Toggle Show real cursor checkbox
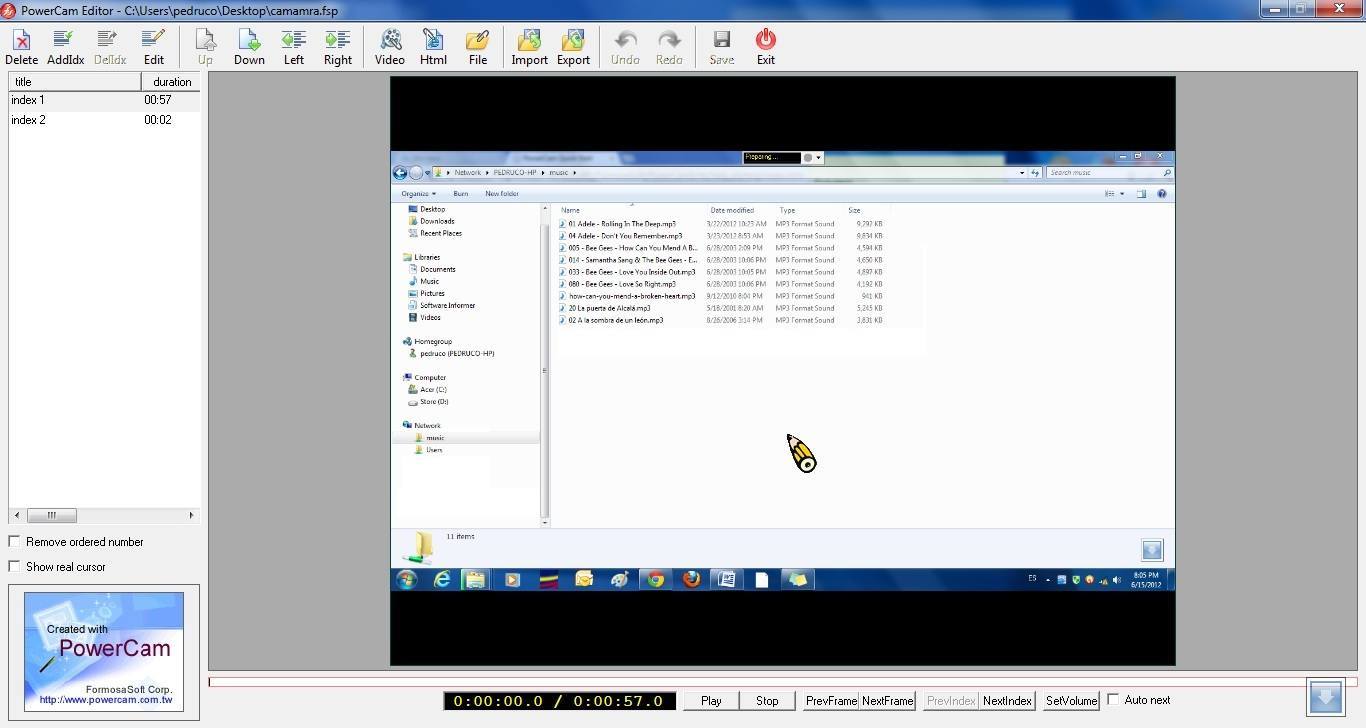The width and height of the screenshot is (1366, 728). tap(15, 566)
